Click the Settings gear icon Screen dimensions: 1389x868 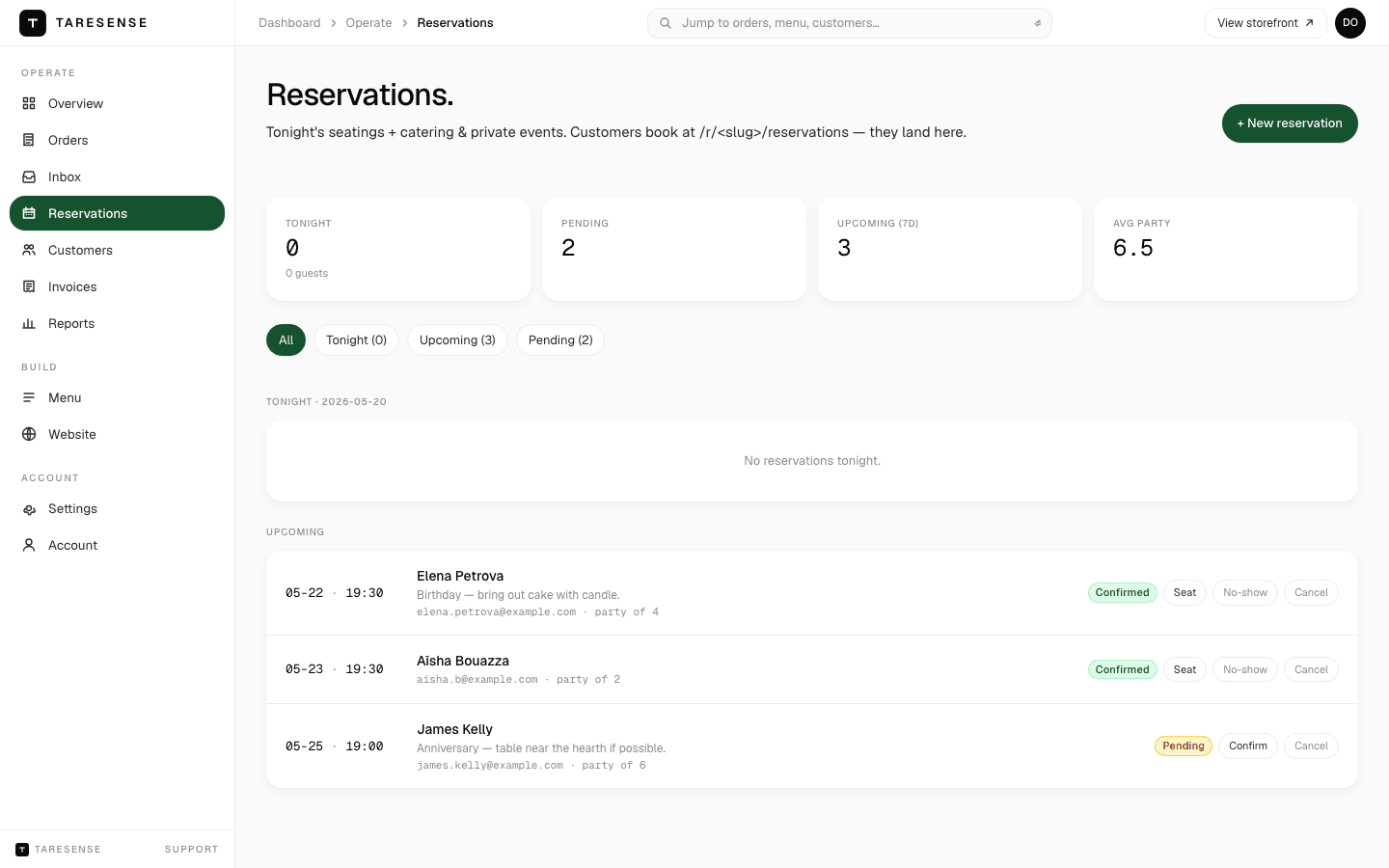(29, 508)
